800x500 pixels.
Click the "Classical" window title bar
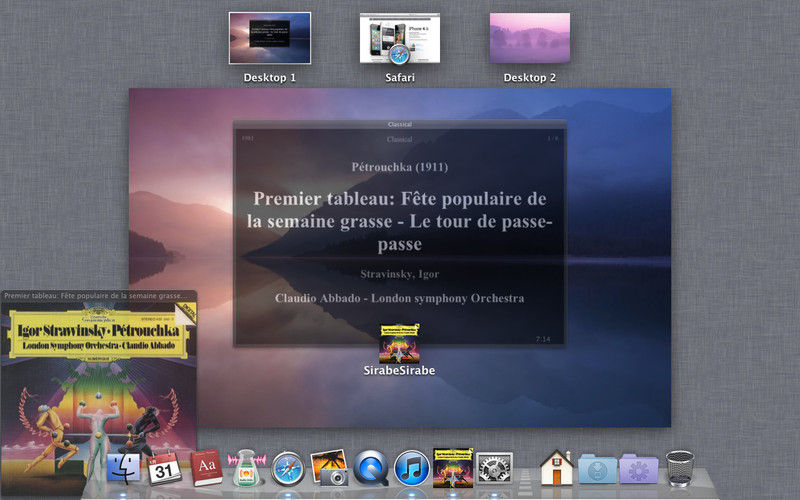tap(399, 124)
